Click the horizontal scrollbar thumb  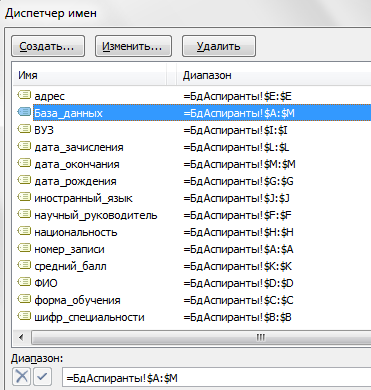pyautogui.click(x=201, y=337)
